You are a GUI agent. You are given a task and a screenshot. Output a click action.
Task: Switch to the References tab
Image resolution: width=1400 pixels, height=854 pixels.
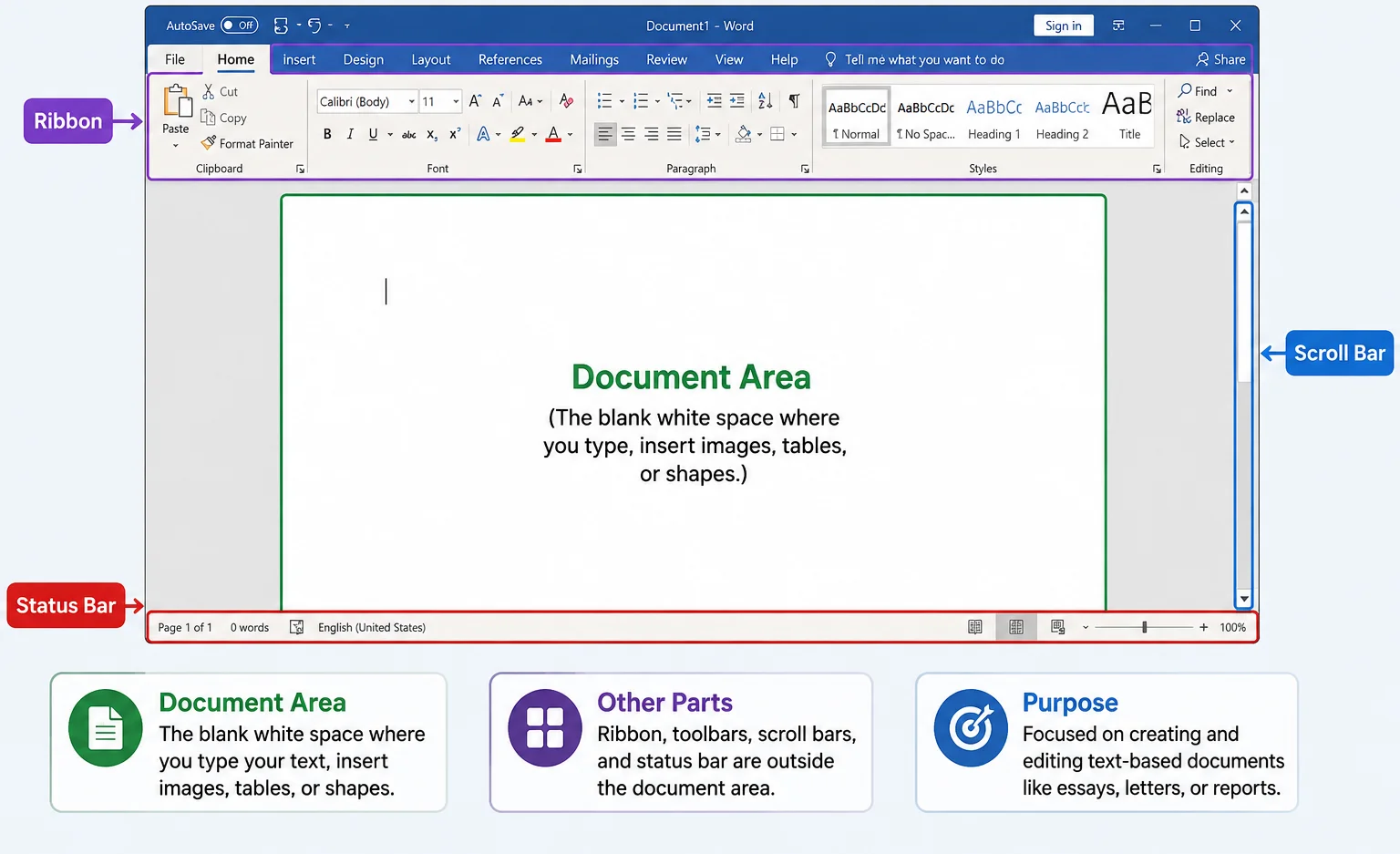tap(510, 59)
